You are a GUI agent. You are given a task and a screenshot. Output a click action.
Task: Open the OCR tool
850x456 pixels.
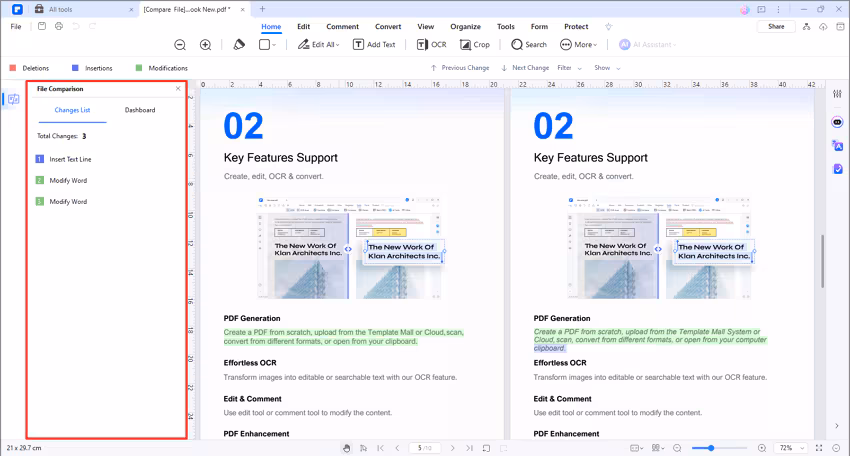coord(432,45)
